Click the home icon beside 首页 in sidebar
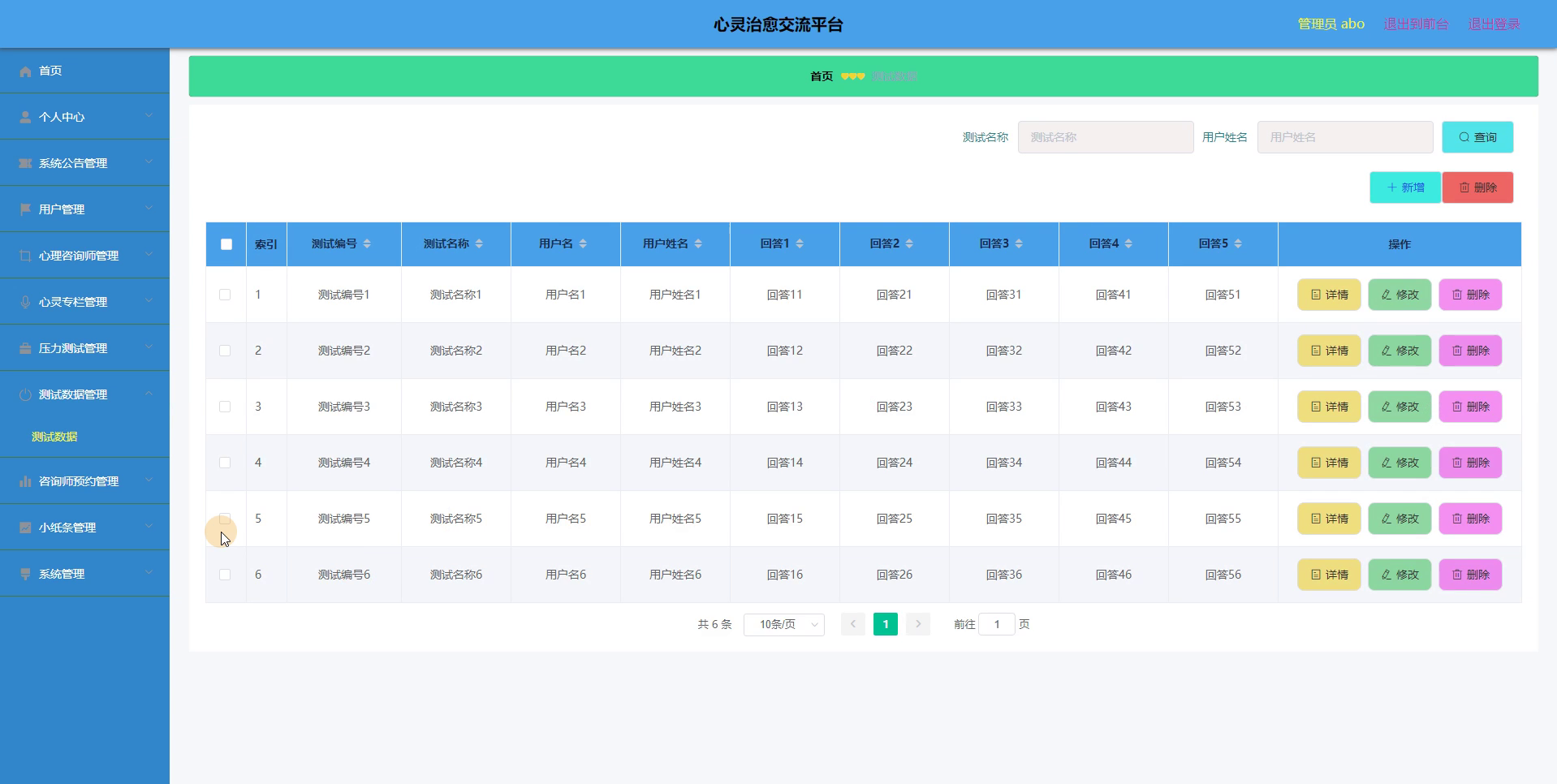The width and height of the screenshot is (1557, 784). tap(25, 71)
